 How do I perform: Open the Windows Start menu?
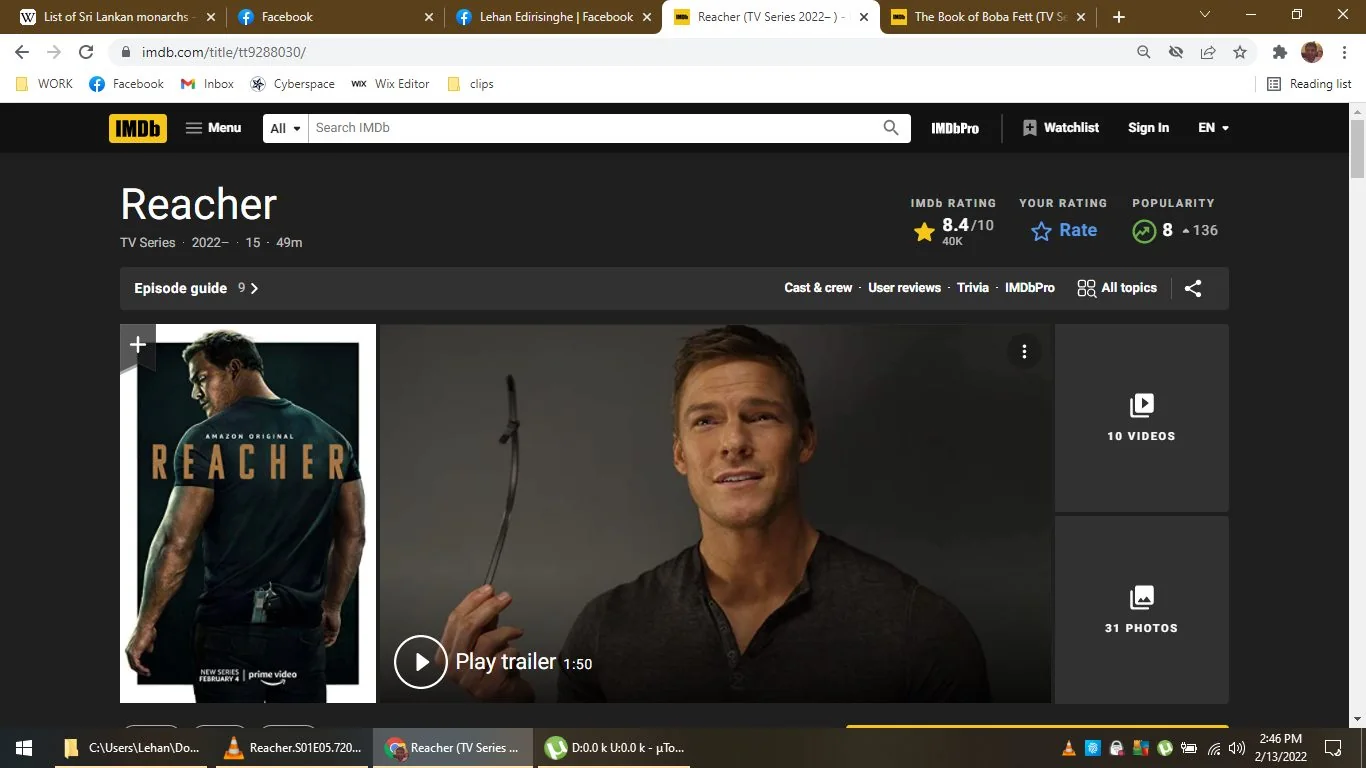tap(24, 748)
